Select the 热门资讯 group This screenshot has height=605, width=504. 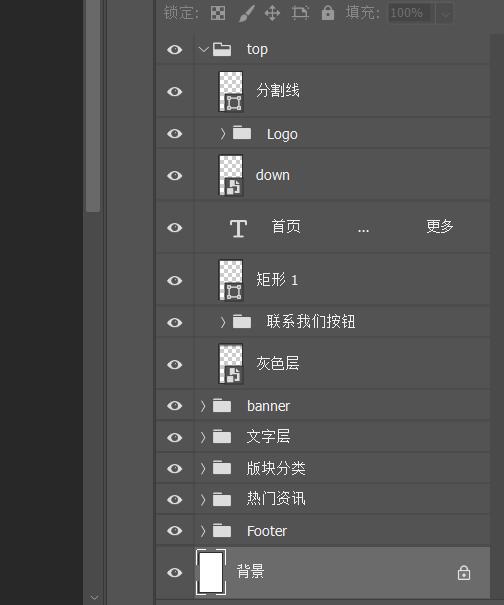(x=323, y=499)
